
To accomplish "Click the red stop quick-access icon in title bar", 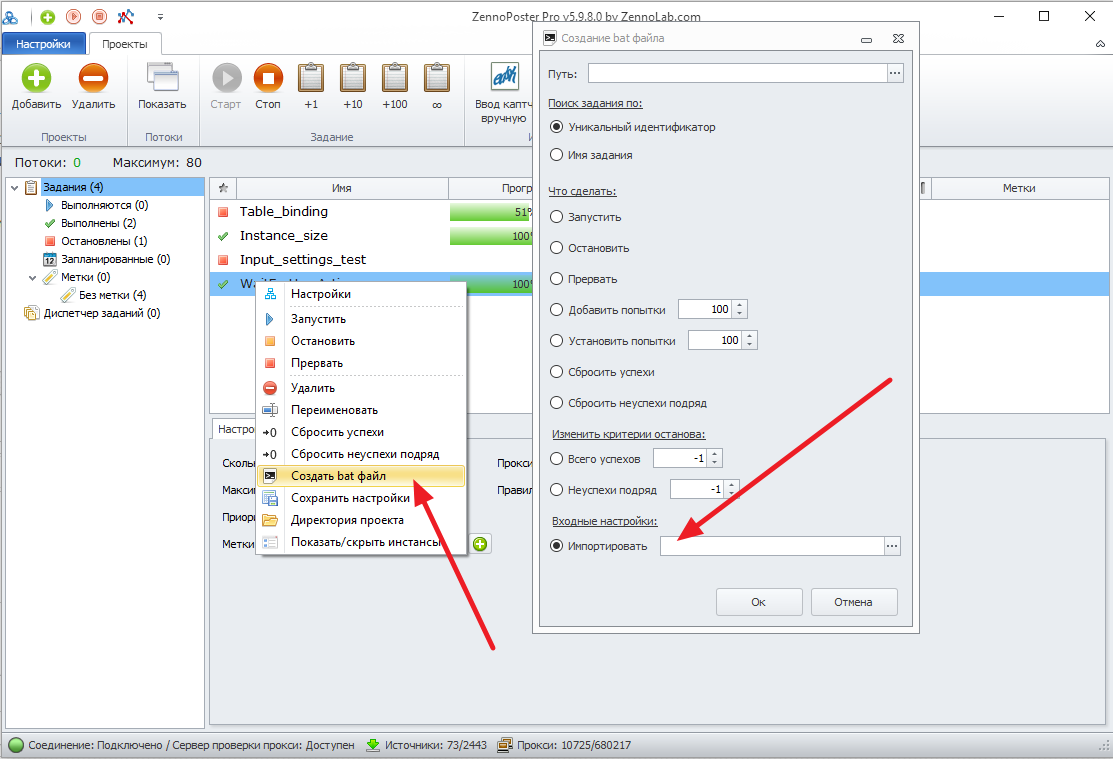I will click(99, 16).
